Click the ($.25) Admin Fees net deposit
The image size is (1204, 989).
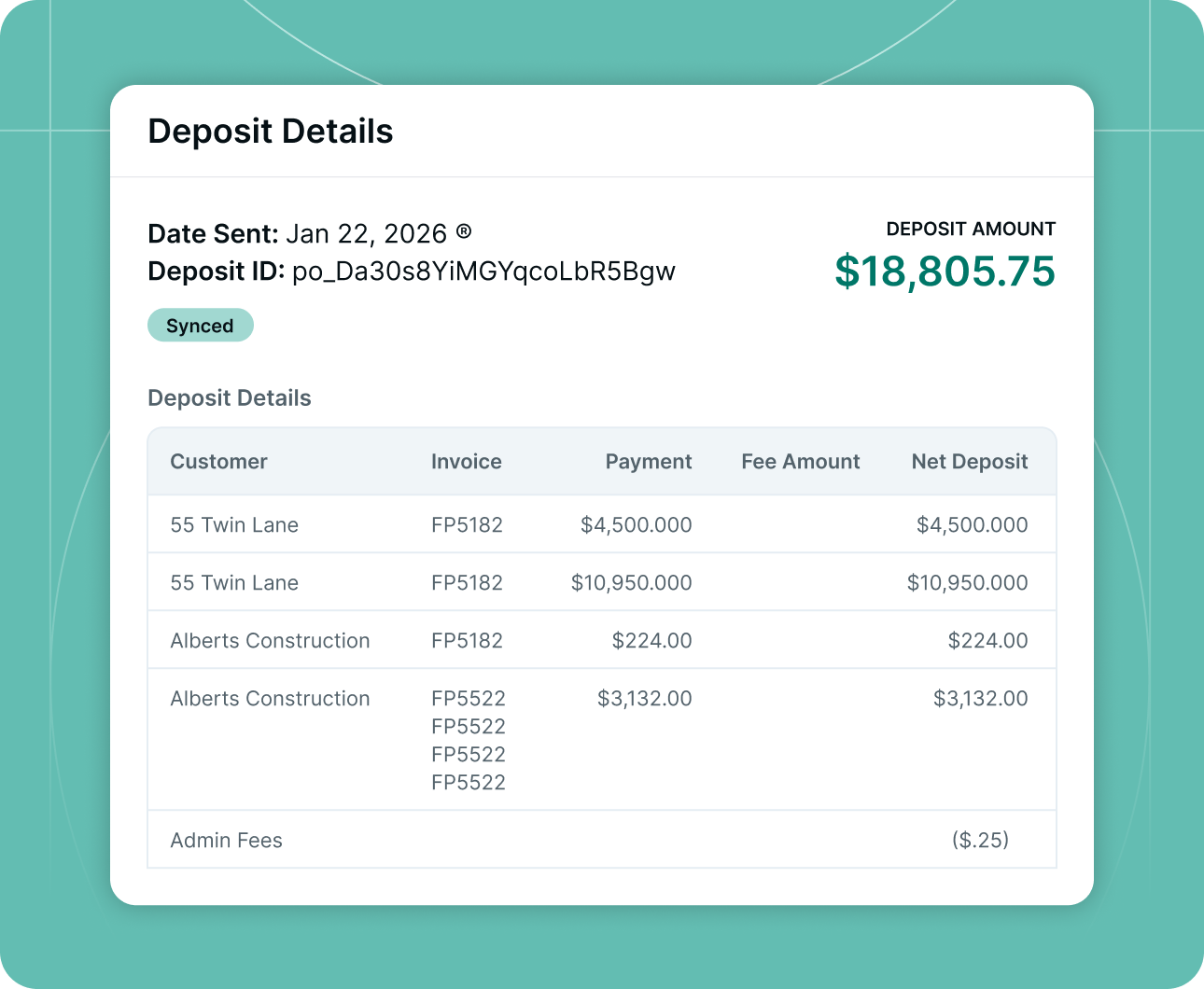click(981, 840)
